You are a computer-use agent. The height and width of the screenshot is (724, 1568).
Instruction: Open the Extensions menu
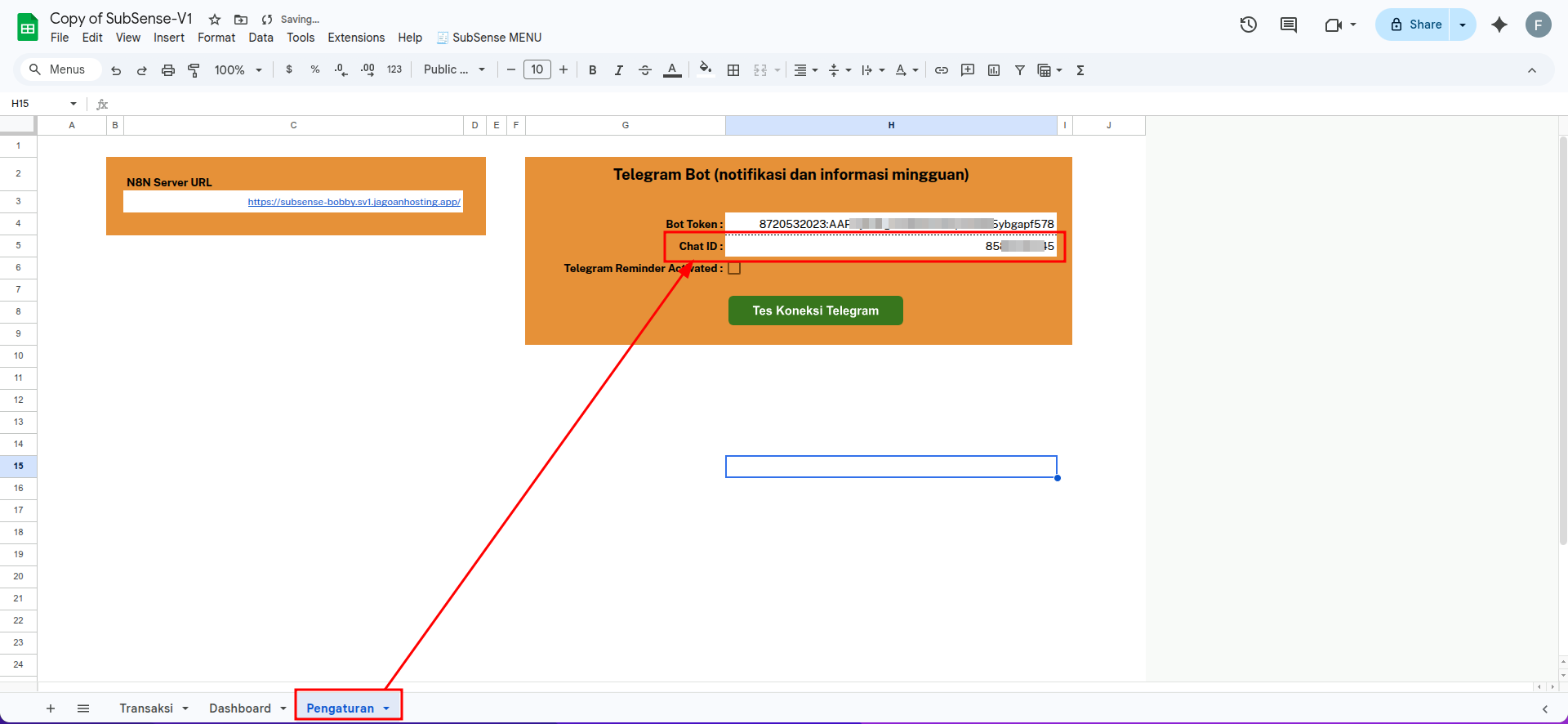point(356,38)
